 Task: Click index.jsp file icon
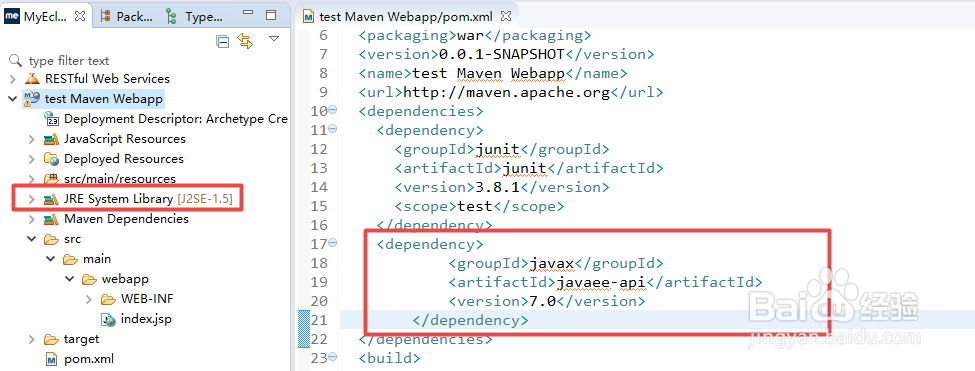coord(109,319)
